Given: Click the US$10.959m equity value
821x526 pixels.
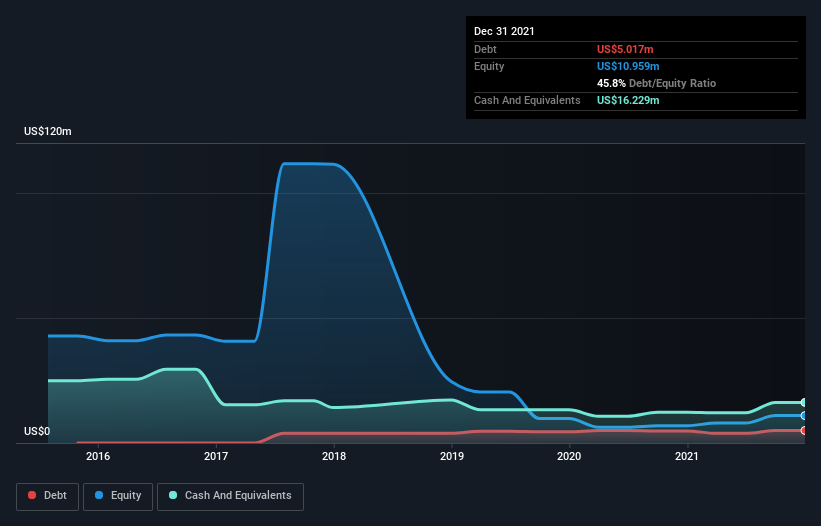Looking at the screenshot, I should tap(628, 66).
